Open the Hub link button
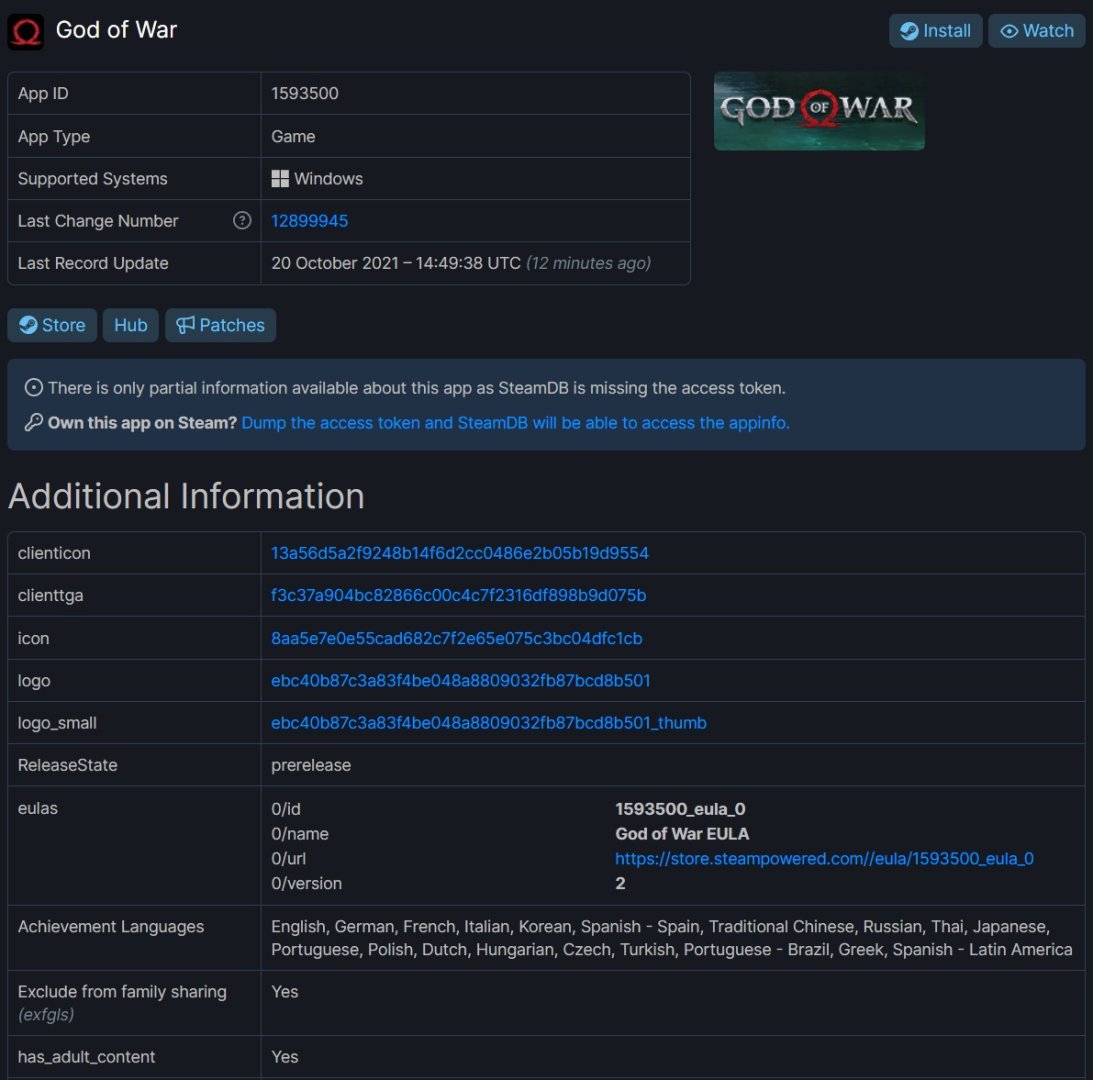Screen dimensions: 1093x1080 point(130,325)
